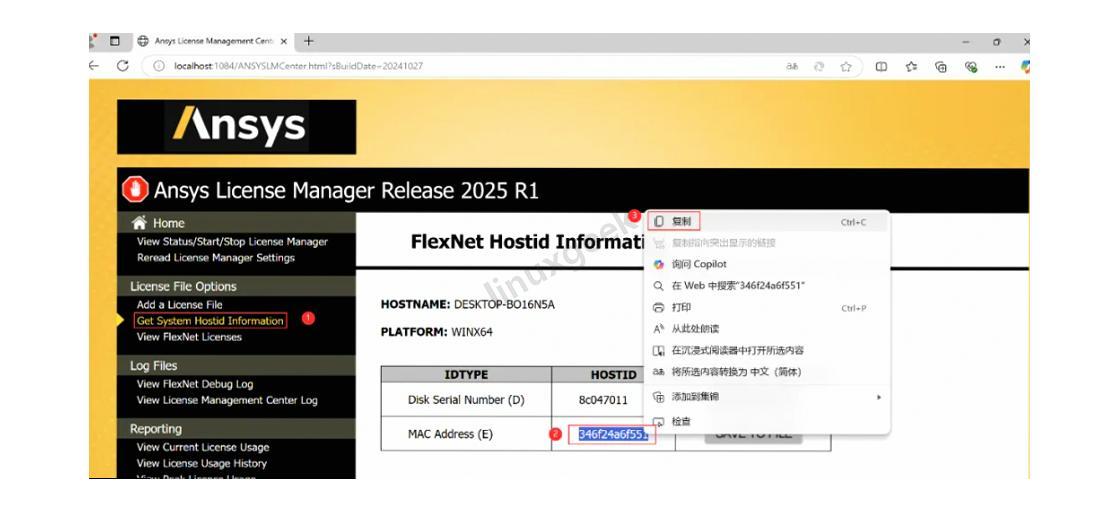Click hostname DESKTOP-BO16N5A text
The width and height of the screenshot is (1120, 513).
click(x=504, y=305)
